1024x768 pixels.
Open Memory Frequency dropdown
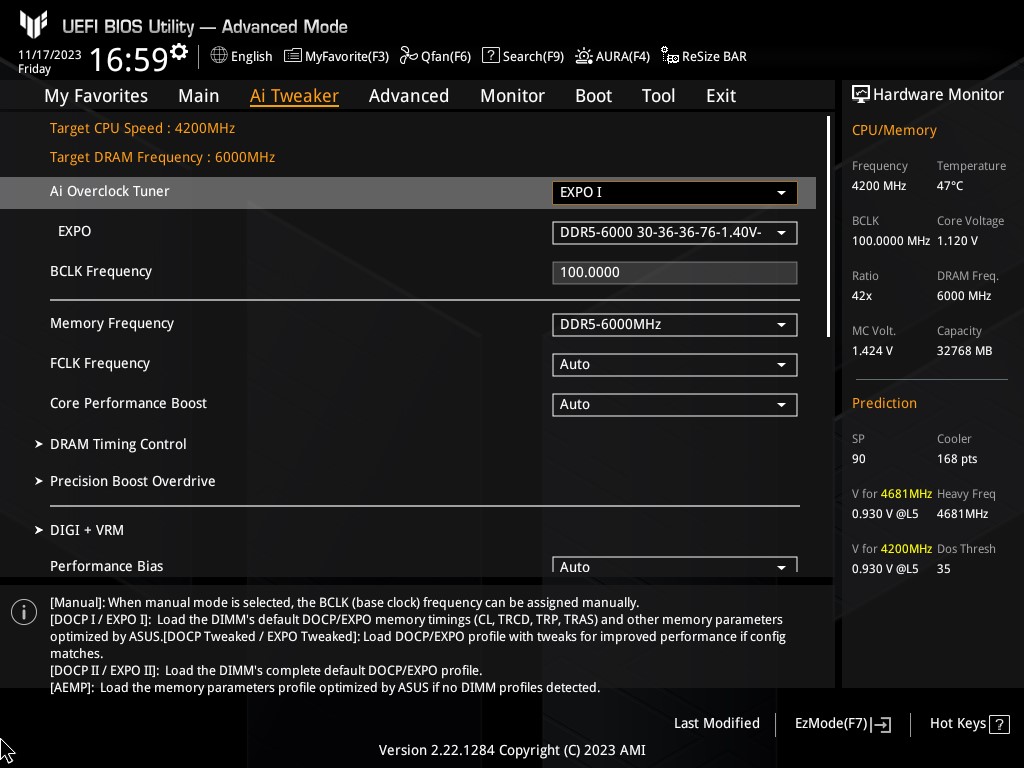(675, 325)
